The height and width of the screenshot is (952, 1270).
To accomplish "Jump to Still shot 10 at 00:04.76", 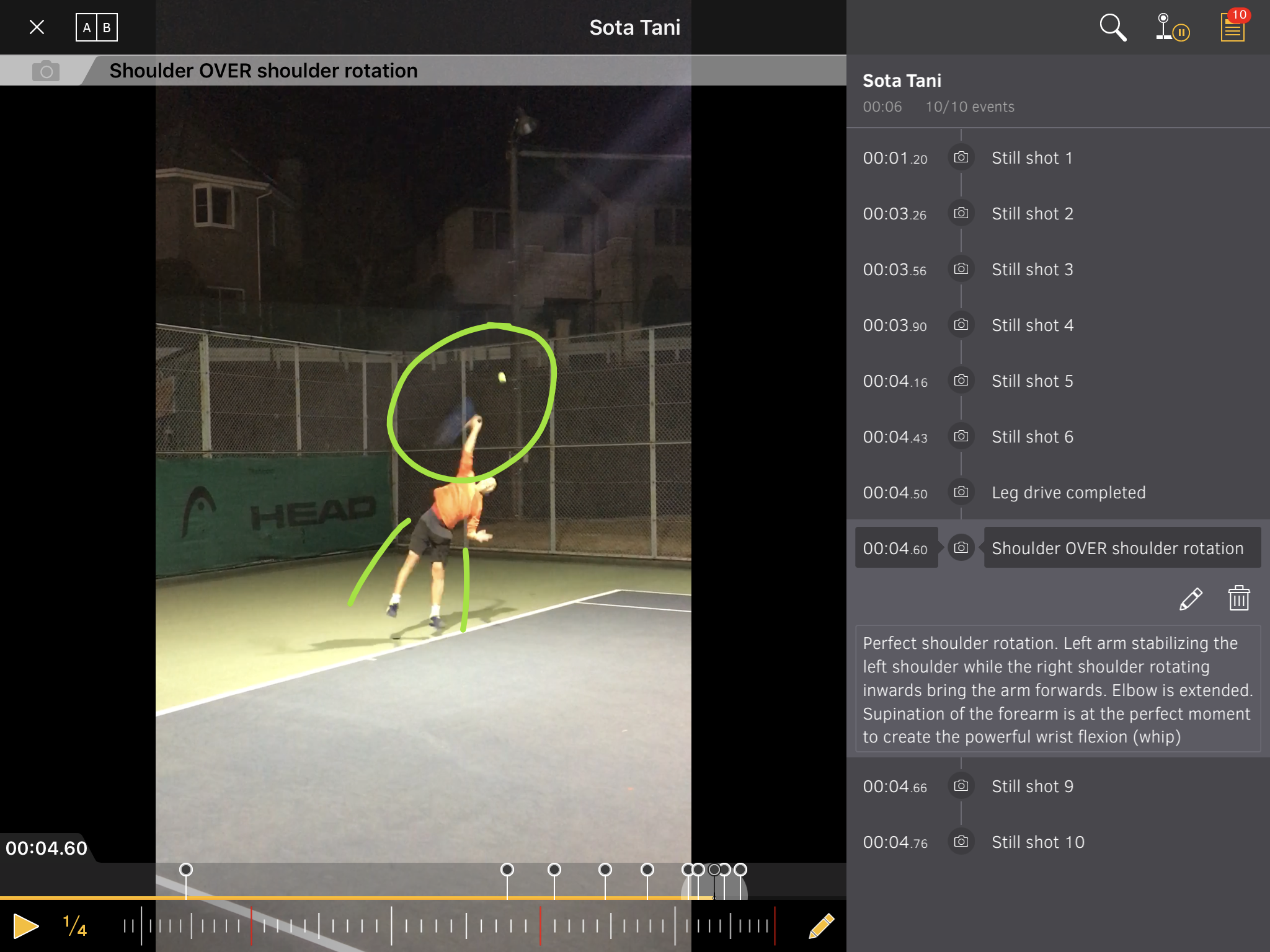I will coord(1037,842).
